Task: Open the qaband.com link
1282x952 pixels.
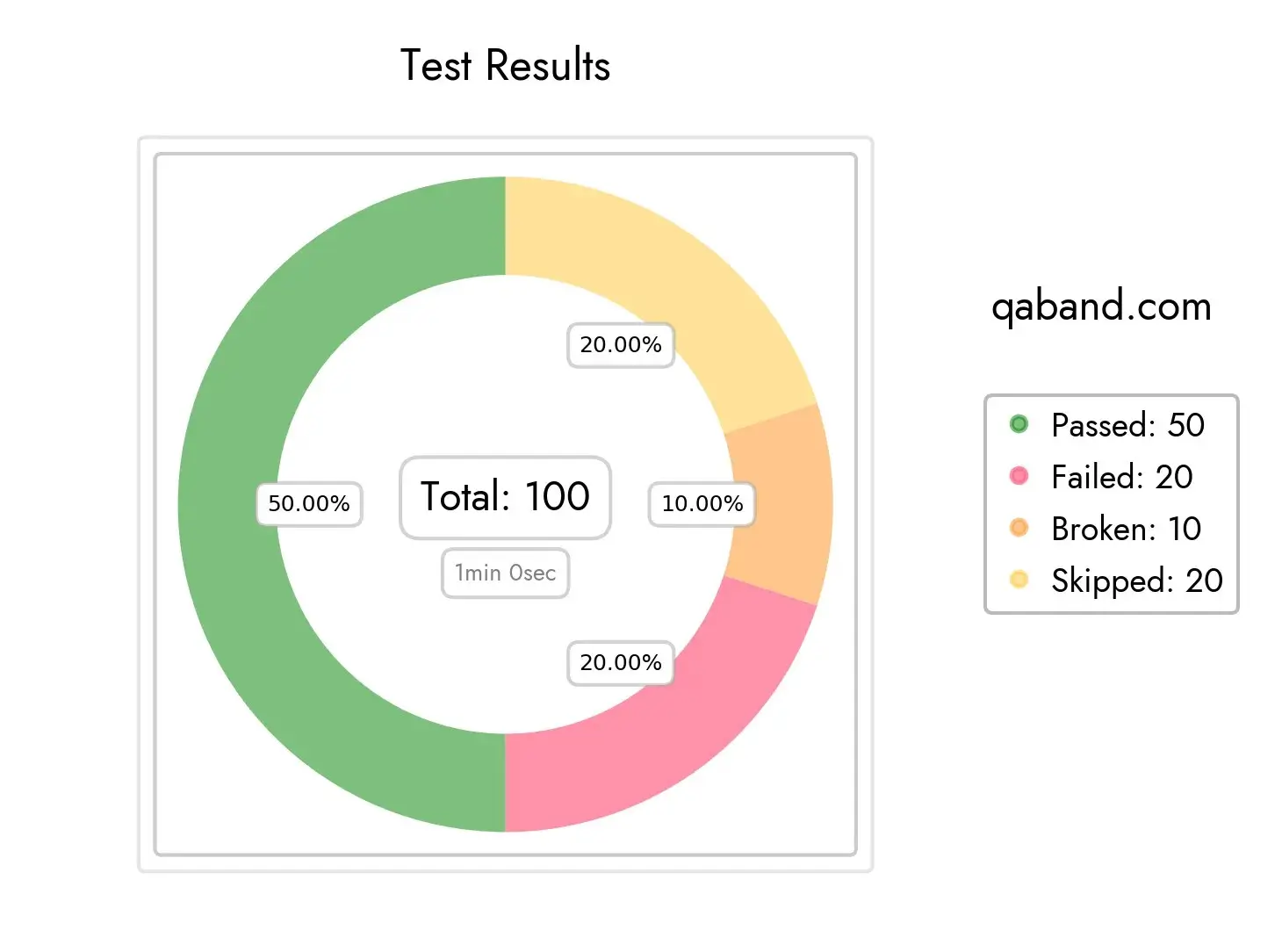Action: (x=1101, y=307)
